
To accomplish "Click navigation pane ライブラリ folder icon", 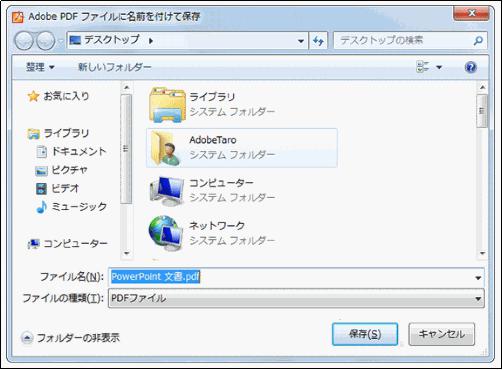I will click(x=34, y=134).
